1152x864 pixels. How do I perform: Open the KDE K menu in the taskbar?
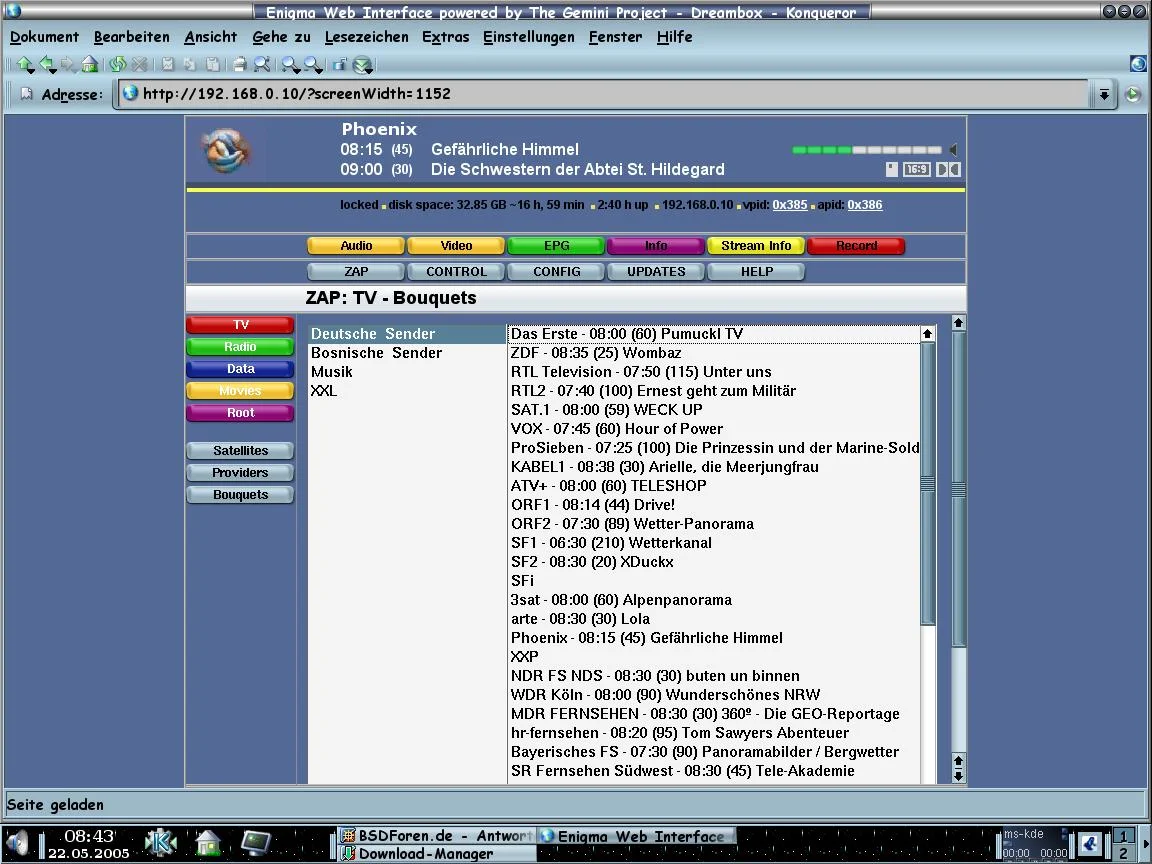click(161, 842)
